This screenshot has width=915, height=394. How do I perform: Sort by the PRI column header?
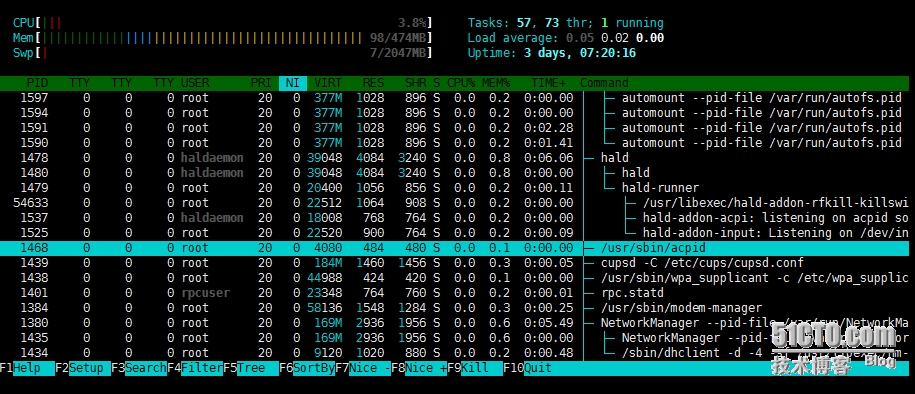coord(261,83)
